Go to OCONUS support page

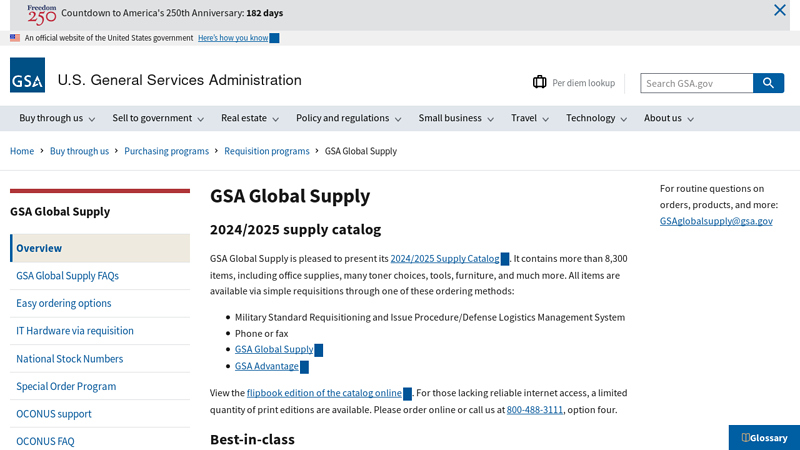(x=100, y=414)
